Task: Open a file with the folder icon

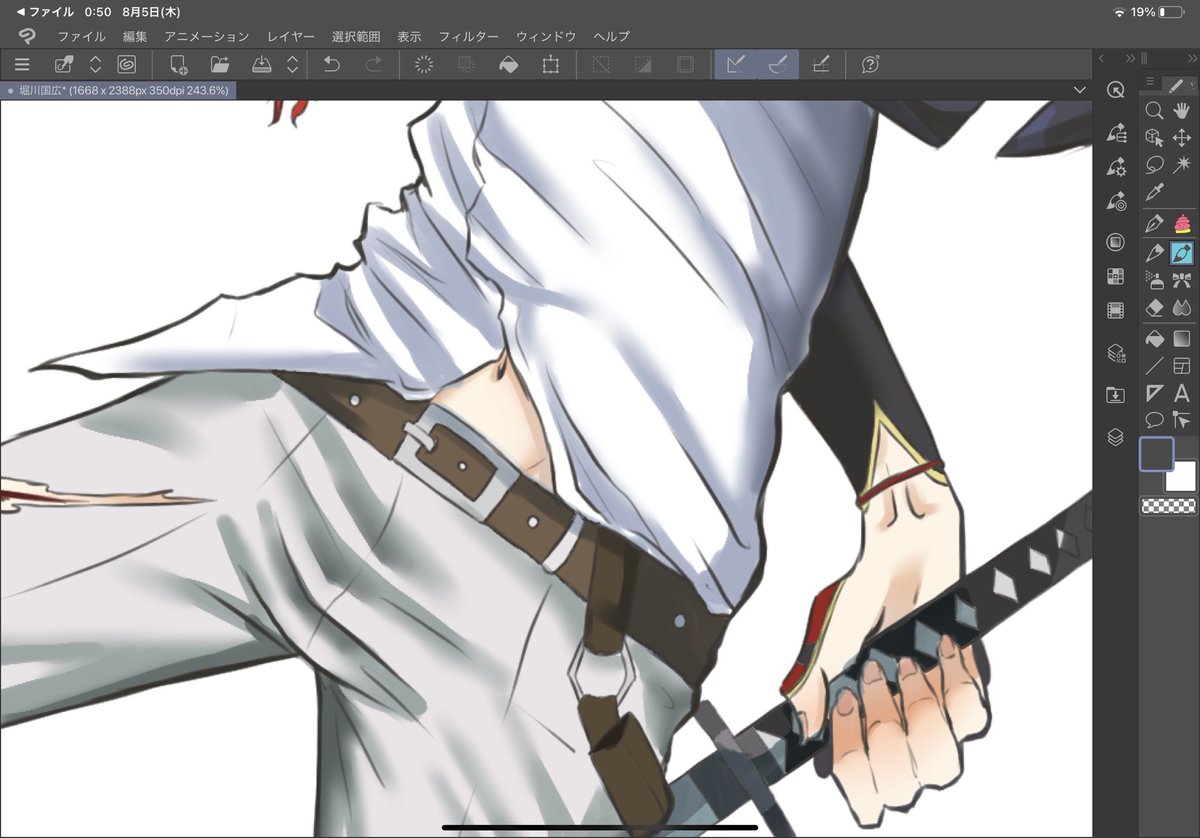Action: tap(220, 64)
